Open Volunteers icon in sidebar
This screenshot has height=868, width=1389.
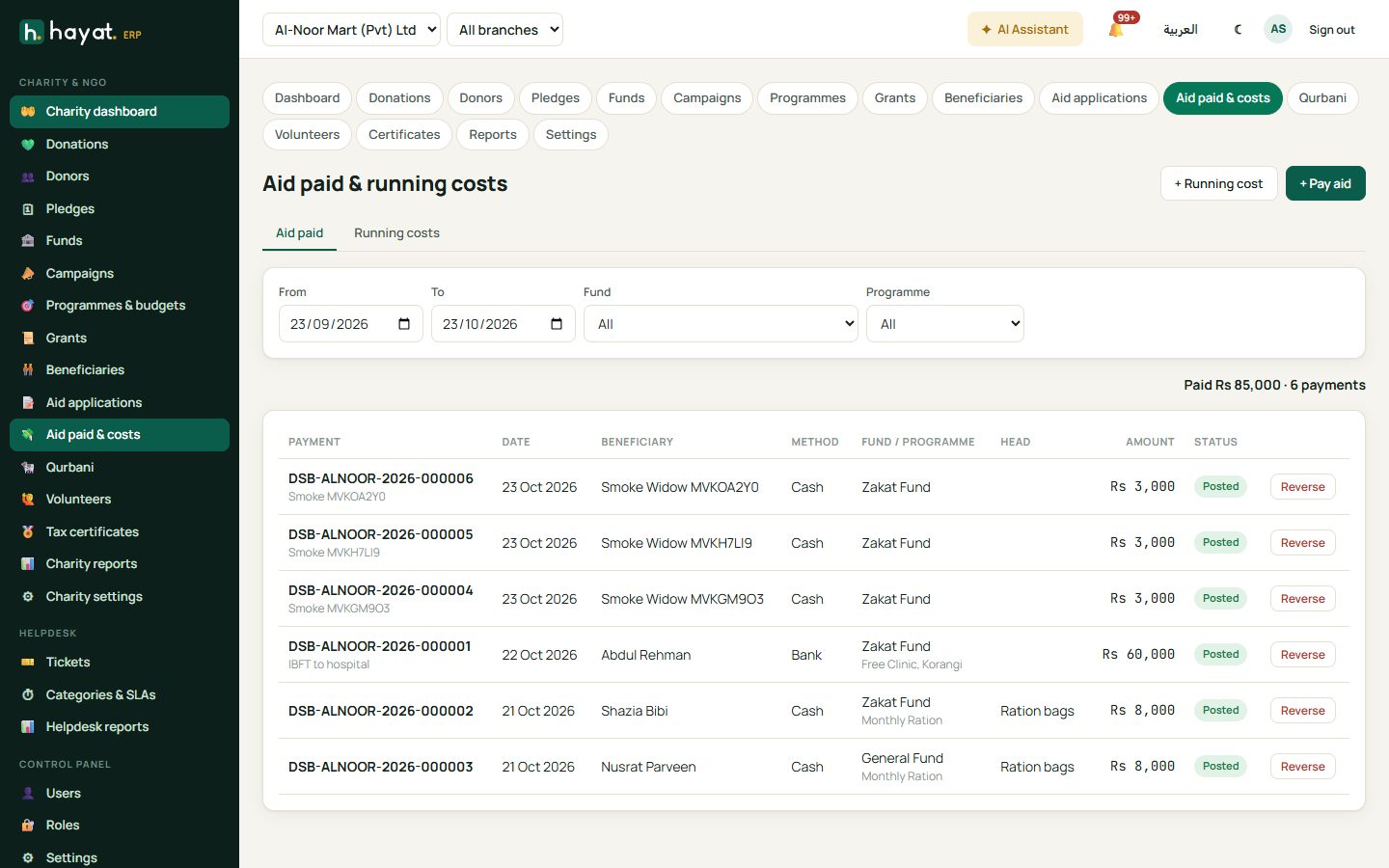click(28, 500)
